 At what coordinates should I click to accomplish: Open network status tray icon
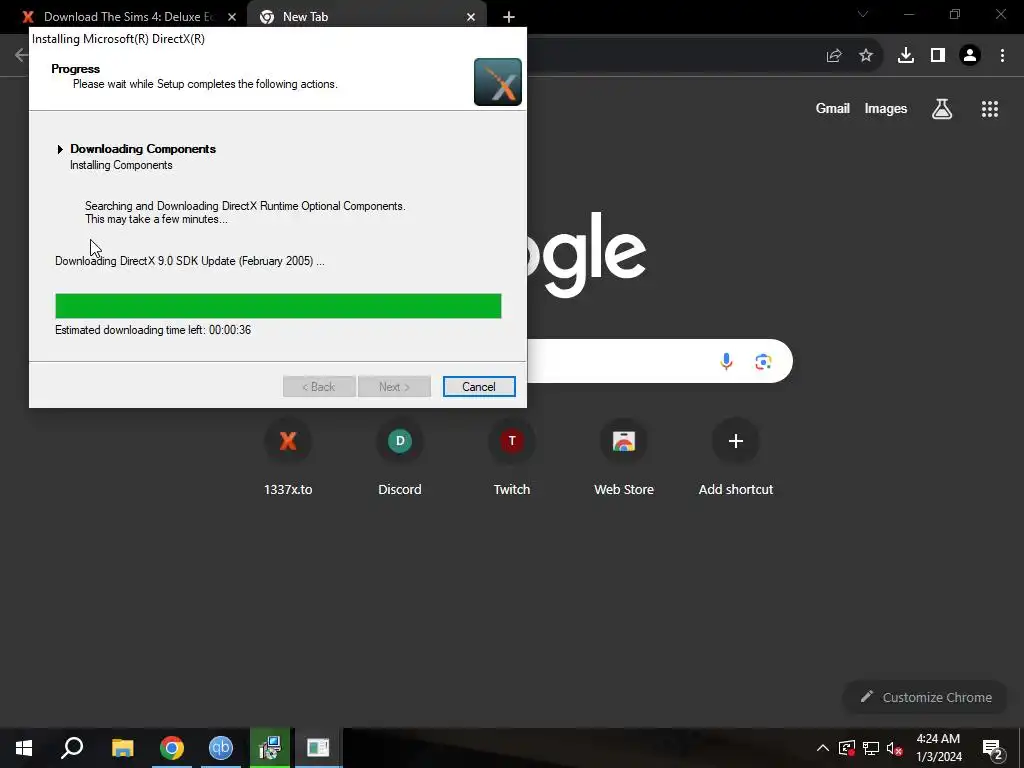(871, 748)
